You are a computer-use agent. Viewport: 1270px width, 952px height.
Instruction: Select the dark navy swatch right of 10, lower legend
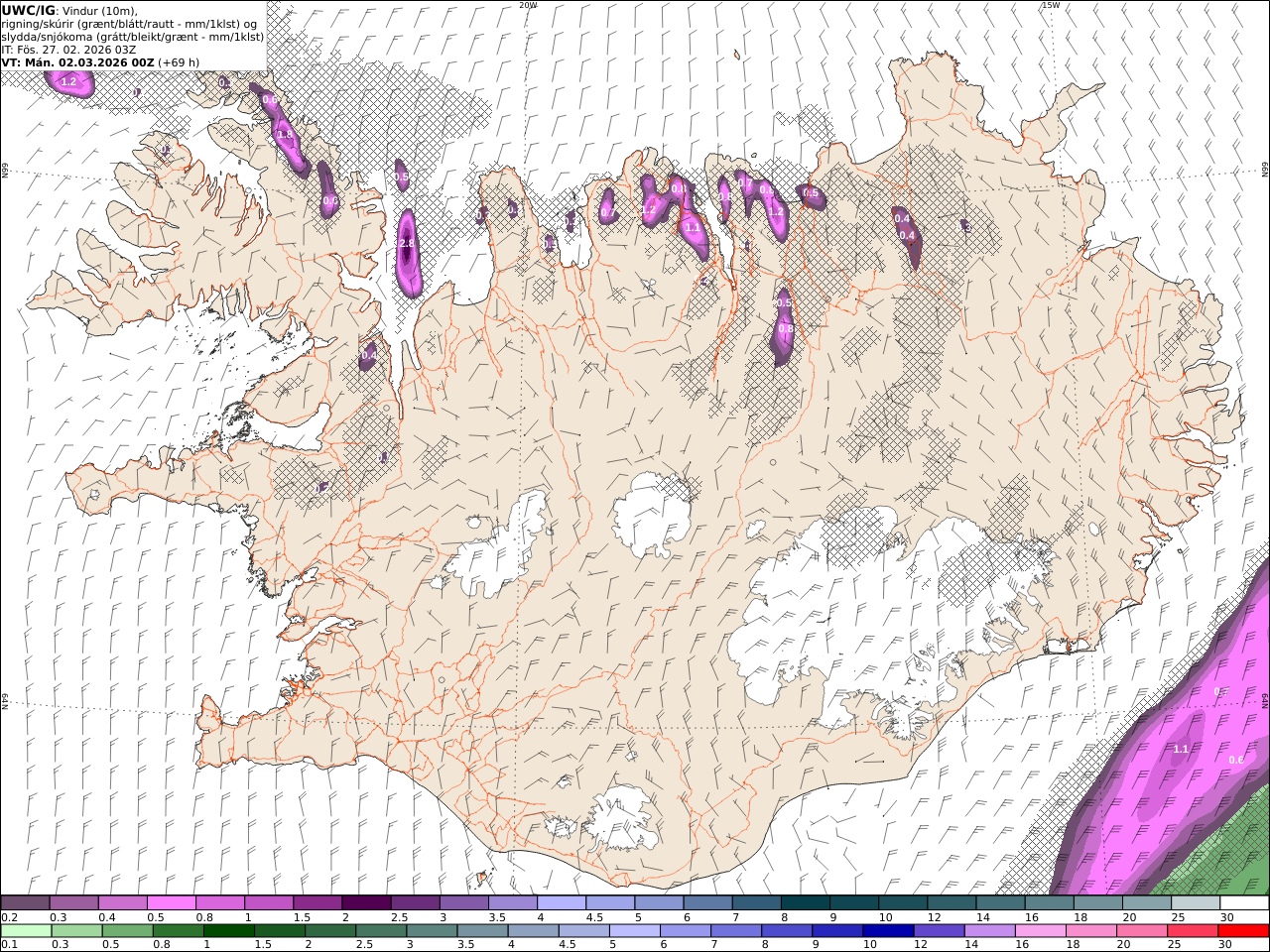point(888,930)
